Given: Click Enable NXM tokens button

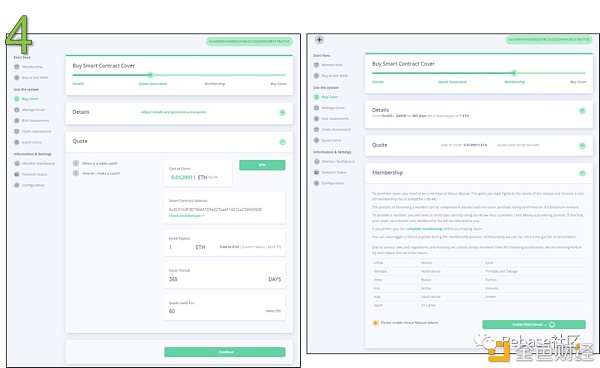Looking at the screenshot, I should [534, 324].
